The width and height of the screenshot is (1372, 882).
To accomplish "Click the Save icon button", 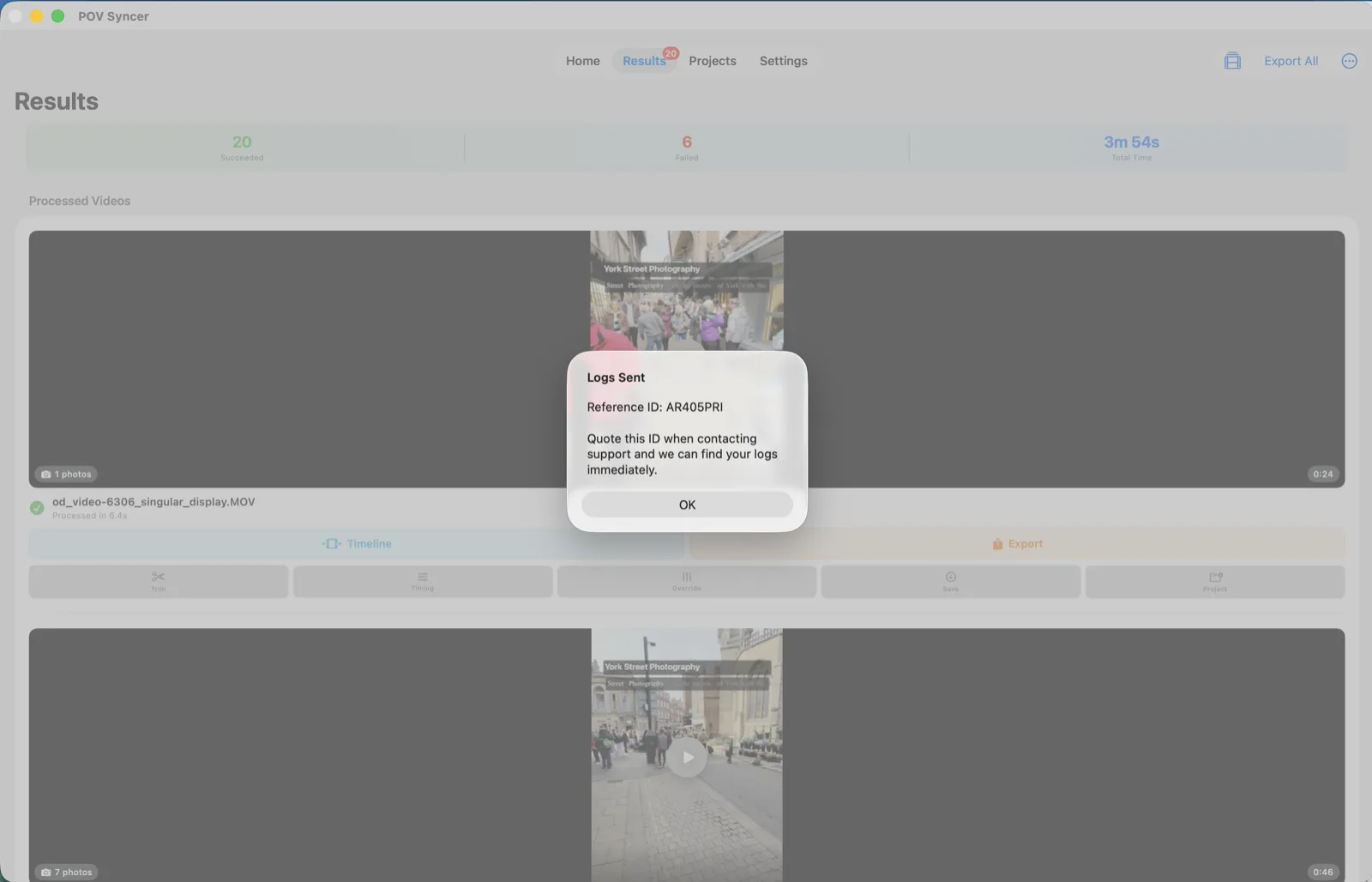I will pyautogui.click(x=951, y=582).
